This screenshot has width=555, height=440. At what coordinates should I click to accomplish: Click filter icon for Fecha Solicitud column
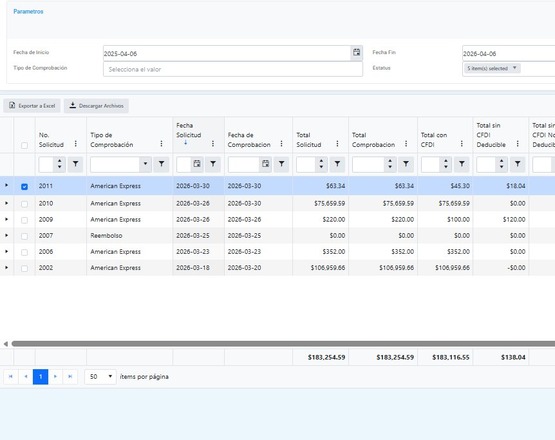213,164
